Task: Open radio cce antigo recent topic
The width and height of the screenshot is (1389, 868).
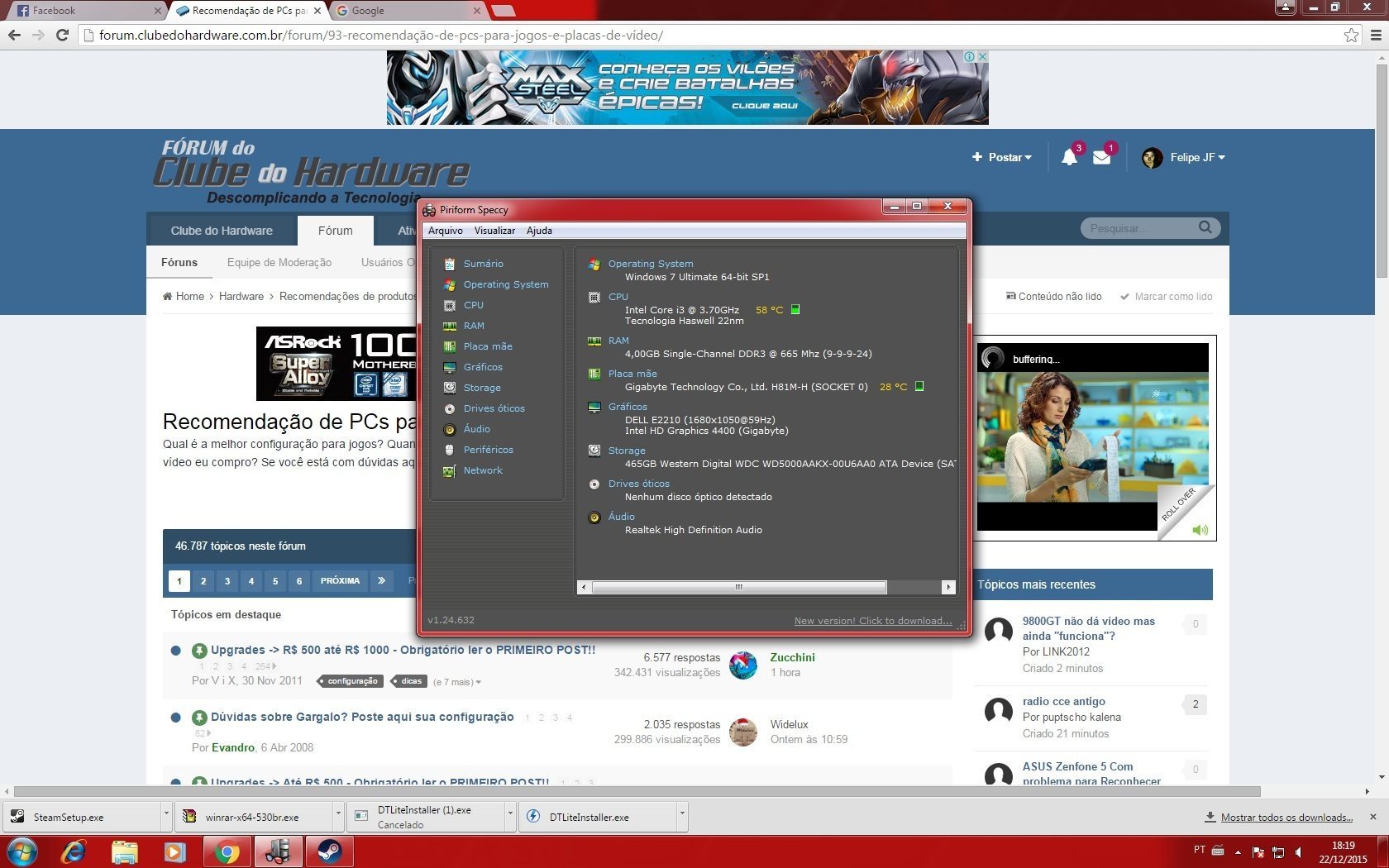Action: (1063, 701)
